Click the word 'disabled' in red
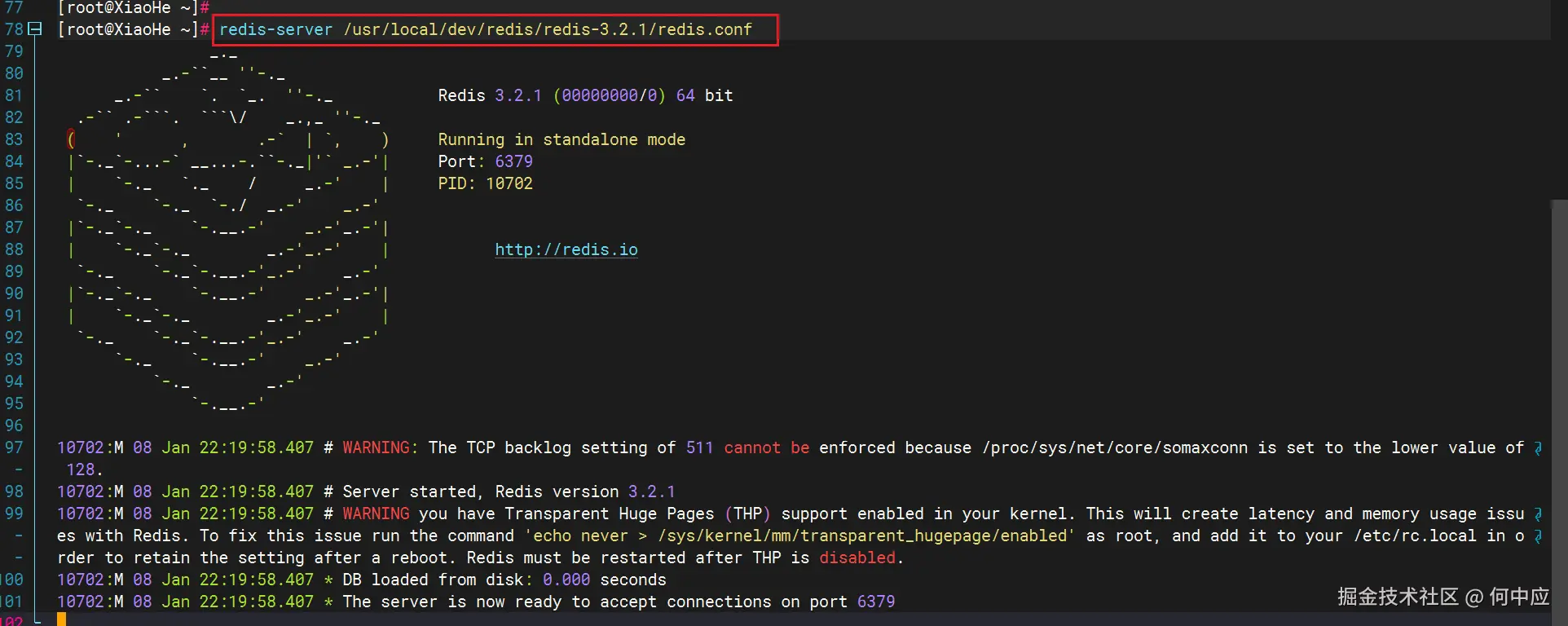This screenshot has height=626, width=1568. tap(857, 558)
